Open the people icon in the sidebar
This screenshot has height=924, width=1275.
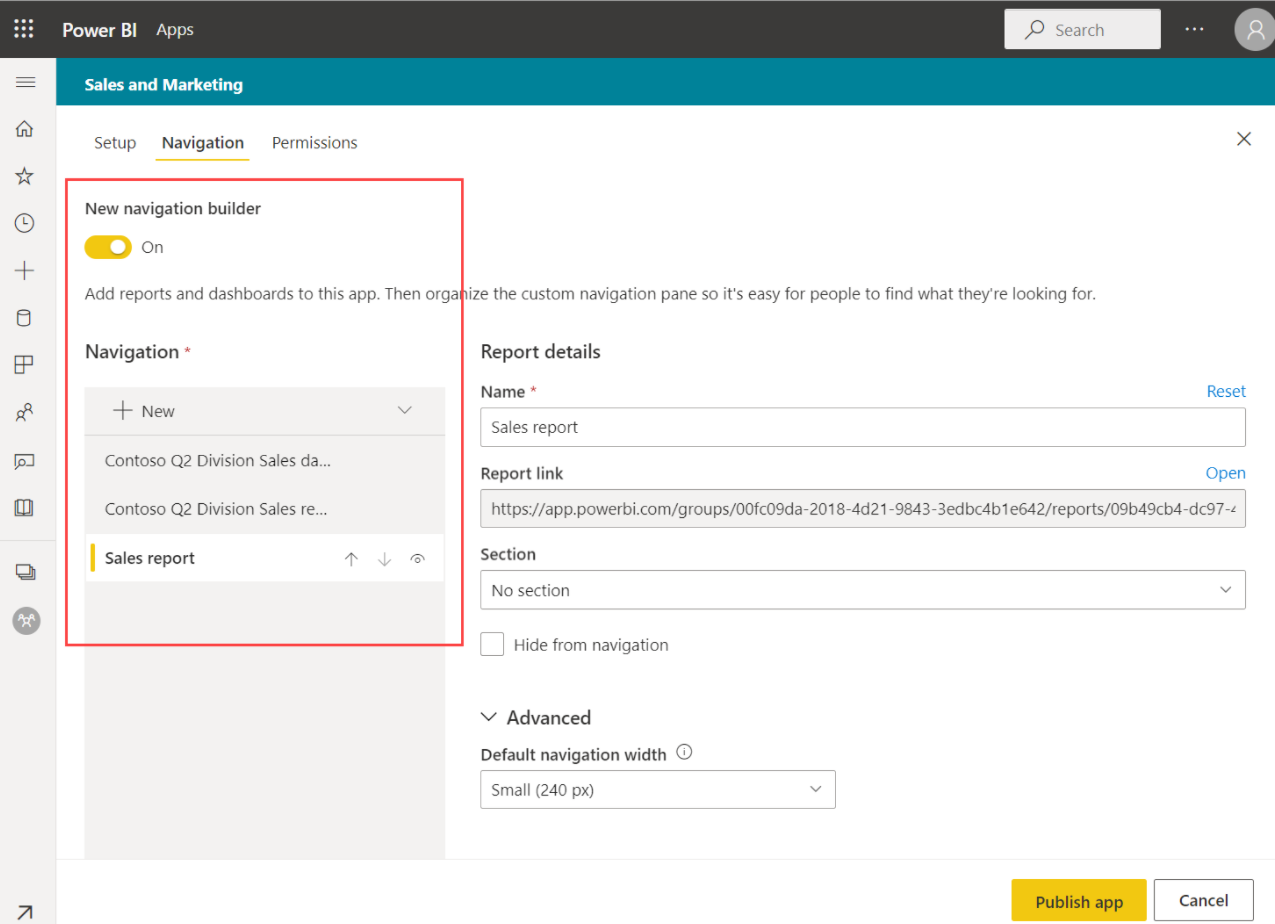click(x=25, y=412)
